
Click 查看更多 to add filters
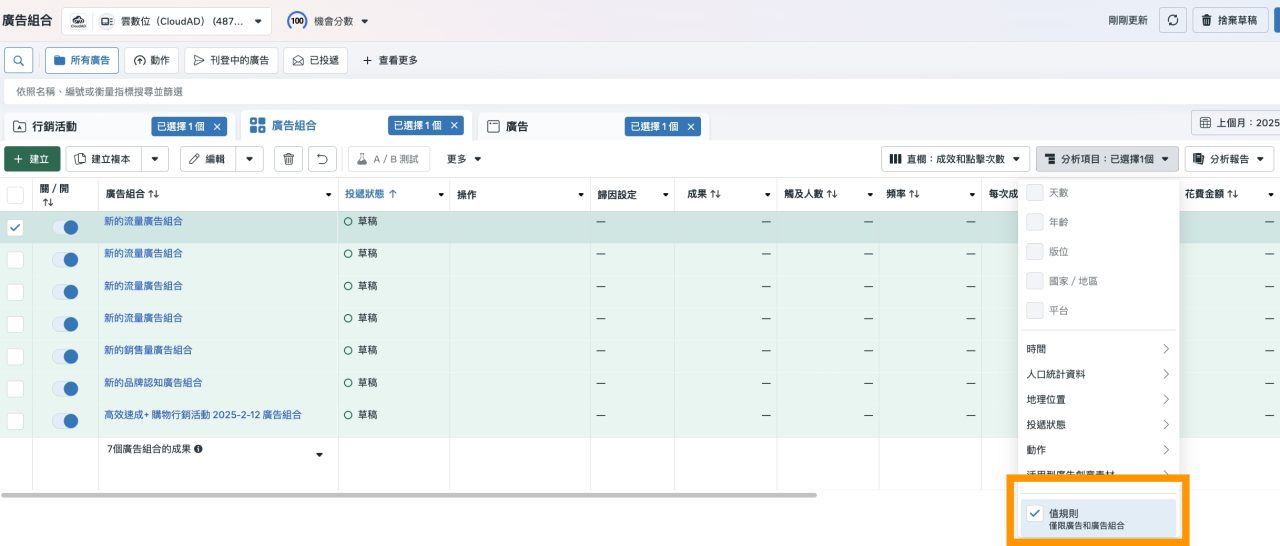coord(390,60)
